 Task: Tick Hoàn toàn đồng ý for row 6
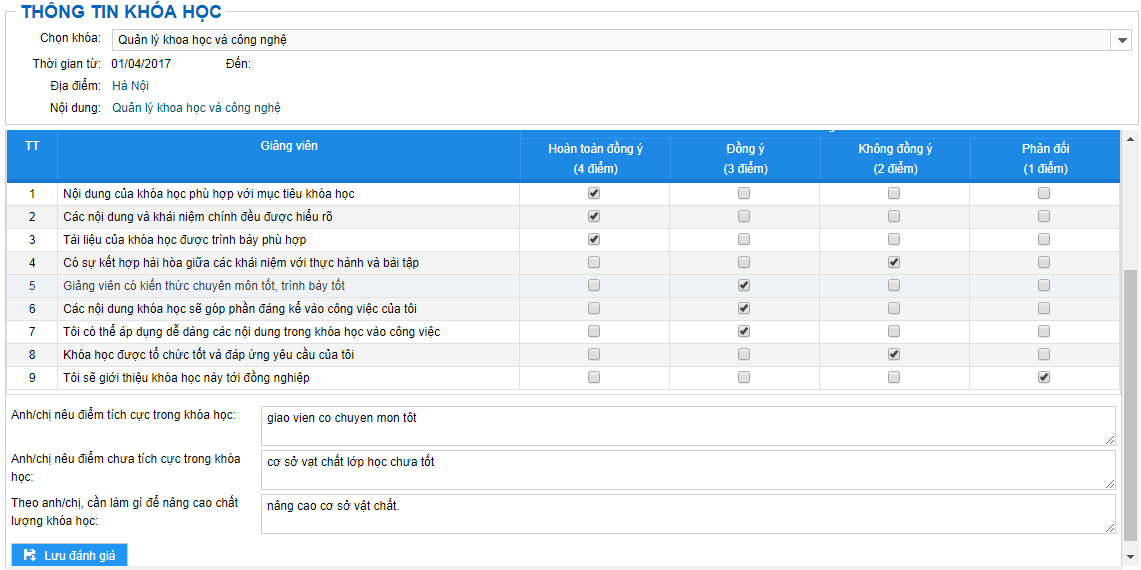click(594, 309)
